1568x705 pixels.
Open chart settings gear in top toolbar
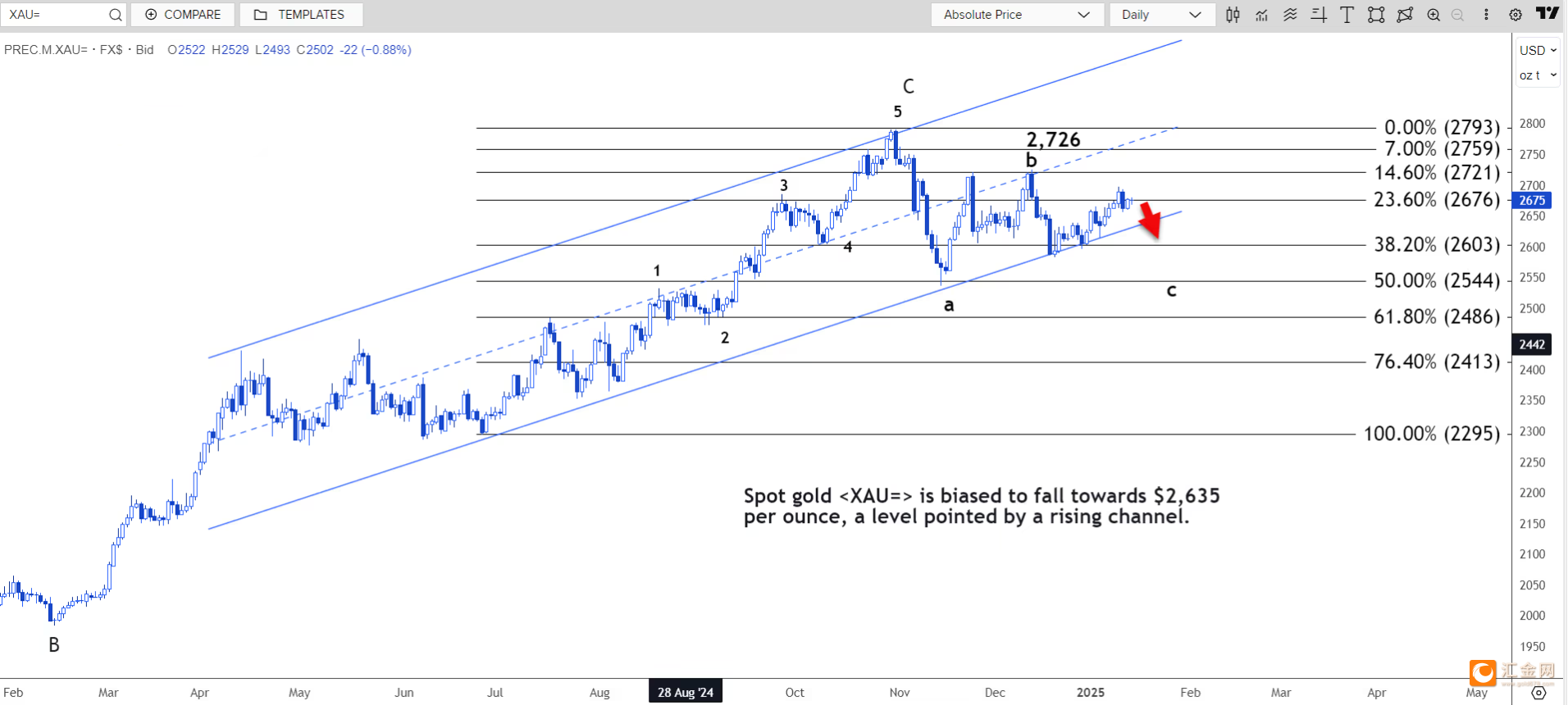tap(1516, 15)
